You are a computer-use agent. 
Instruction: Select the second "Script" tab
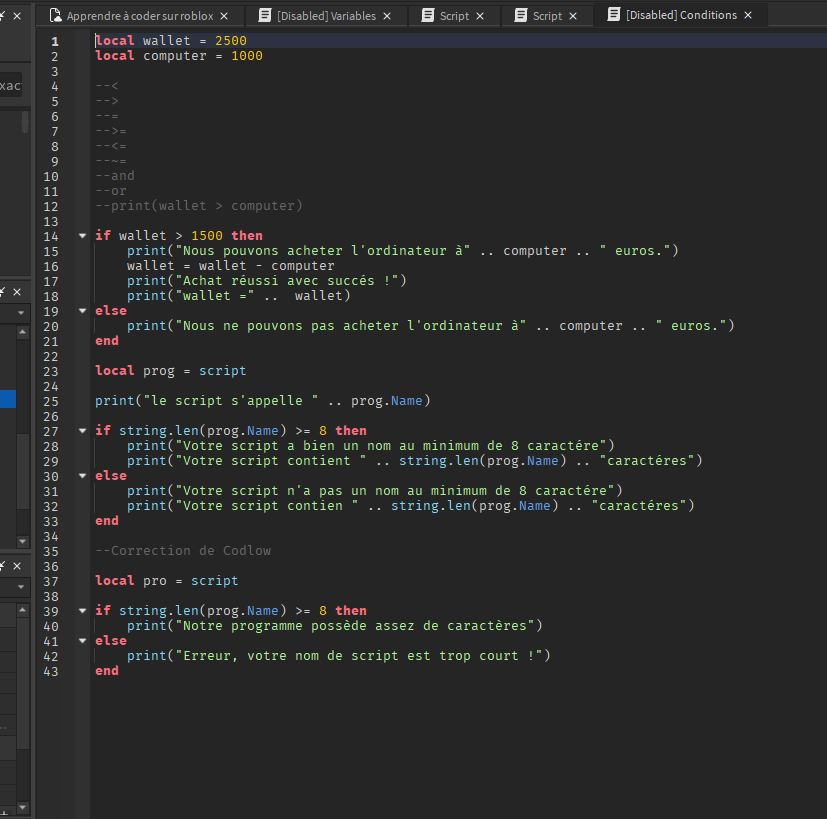(547, 16)
